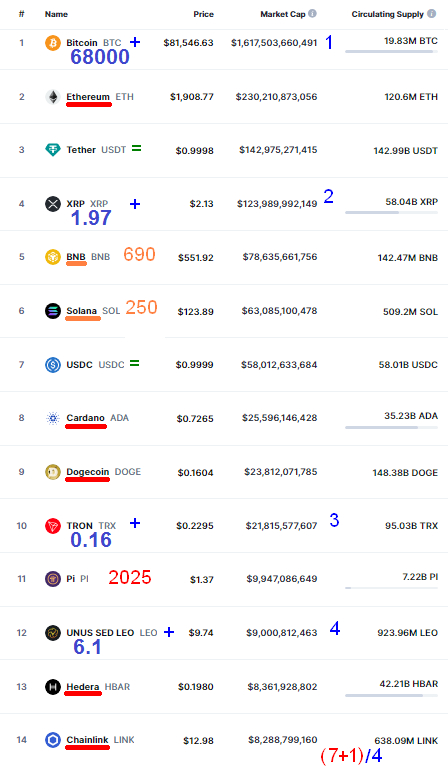Open the Hedera coin link

83,687
